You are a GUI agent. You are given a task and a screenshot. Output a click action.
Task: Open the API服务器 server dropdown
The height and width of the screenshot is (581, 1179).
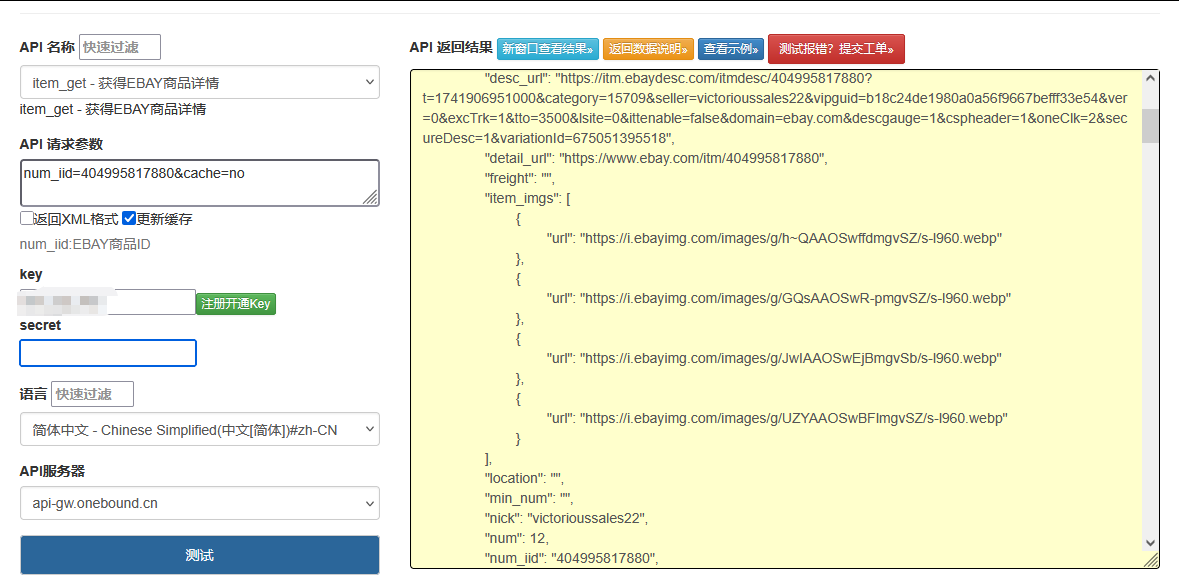coord(199,503)
